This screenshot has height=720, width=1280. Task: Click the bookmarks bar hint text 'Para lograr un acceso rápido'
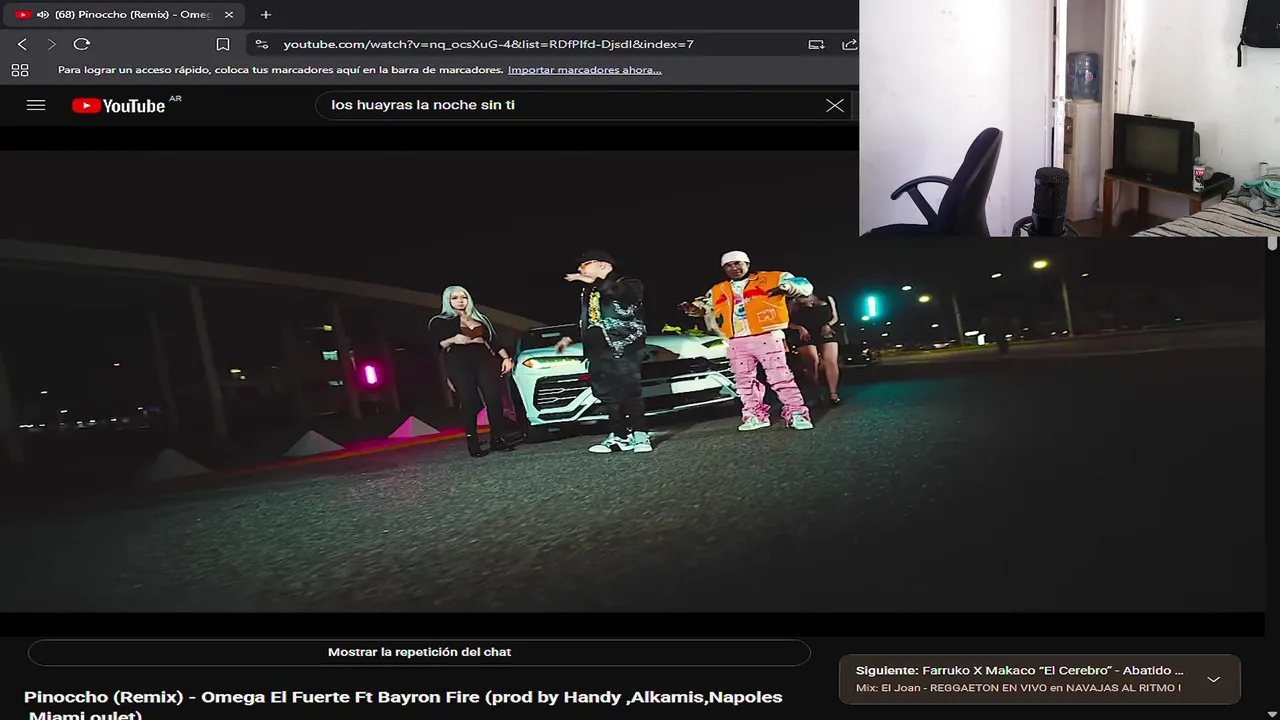point(280,70)
